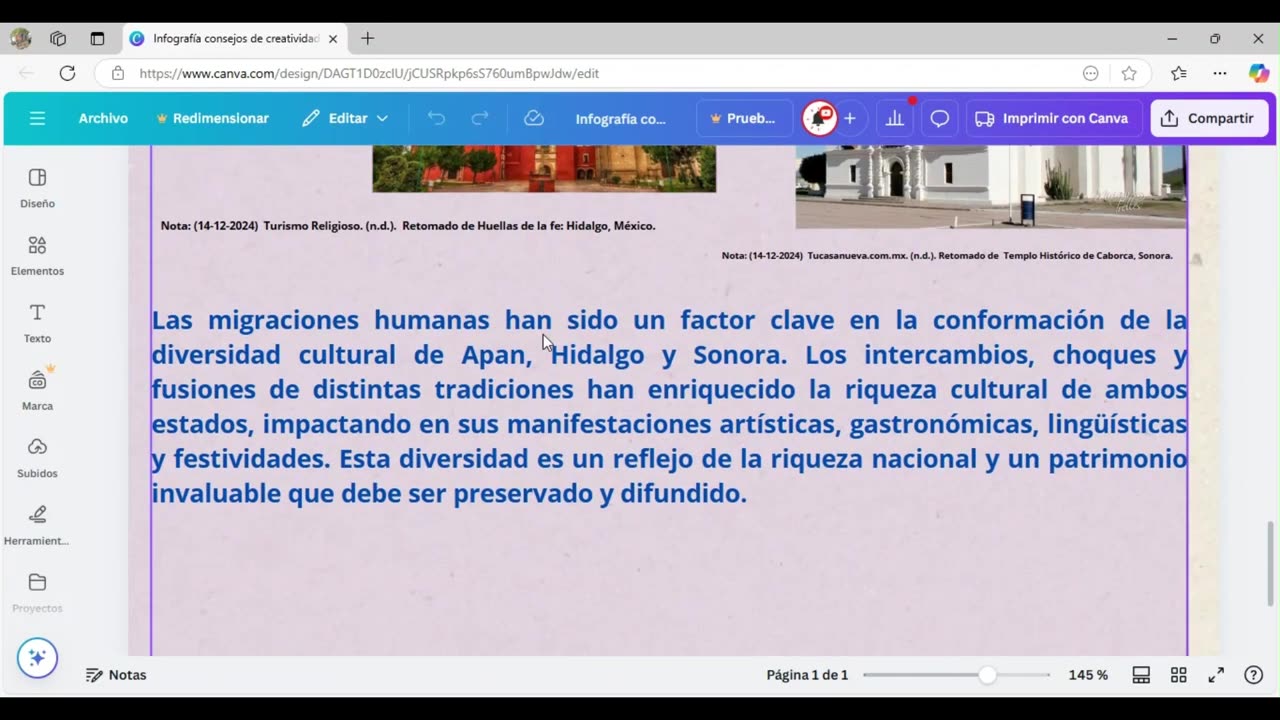This screenshot has width=1280, height=720.
Task: Open the browser workspaces icon
Action: click(58, 38)
